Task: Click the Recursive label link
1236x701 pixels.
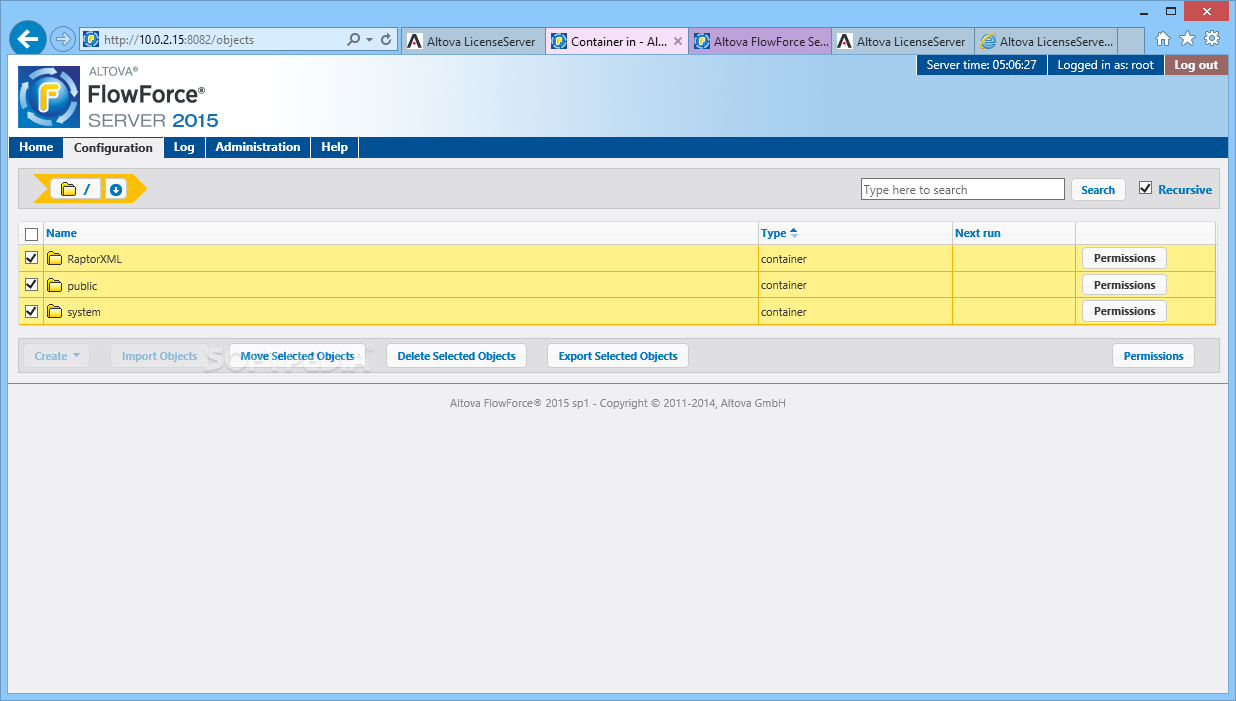Action: click(x=1185, y=190)
